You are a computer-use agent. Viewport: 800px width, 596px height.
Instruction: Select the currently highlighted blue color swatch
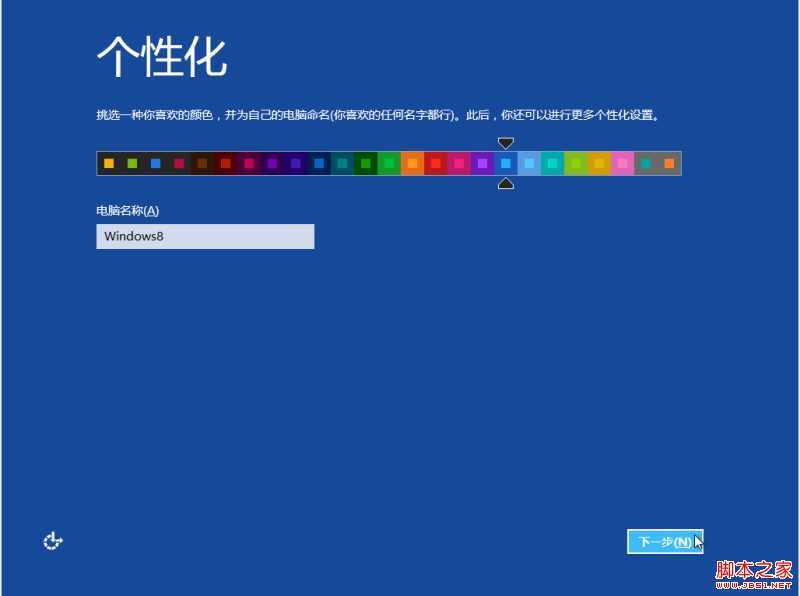(x=504, y=163)
